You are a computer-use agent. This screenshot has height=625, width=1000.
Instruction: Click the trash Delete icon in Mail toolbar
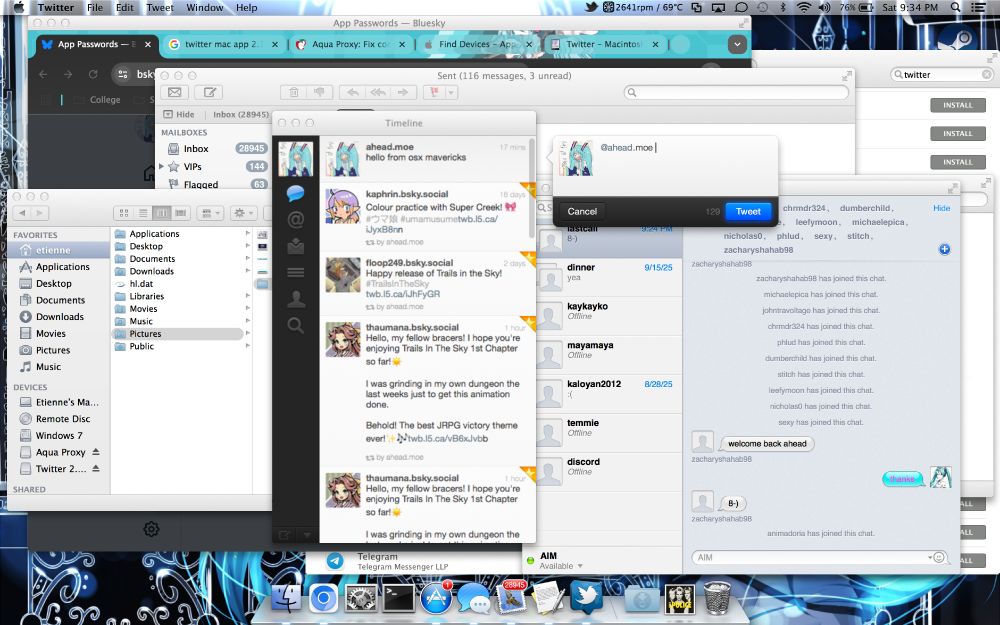(293, 92)
